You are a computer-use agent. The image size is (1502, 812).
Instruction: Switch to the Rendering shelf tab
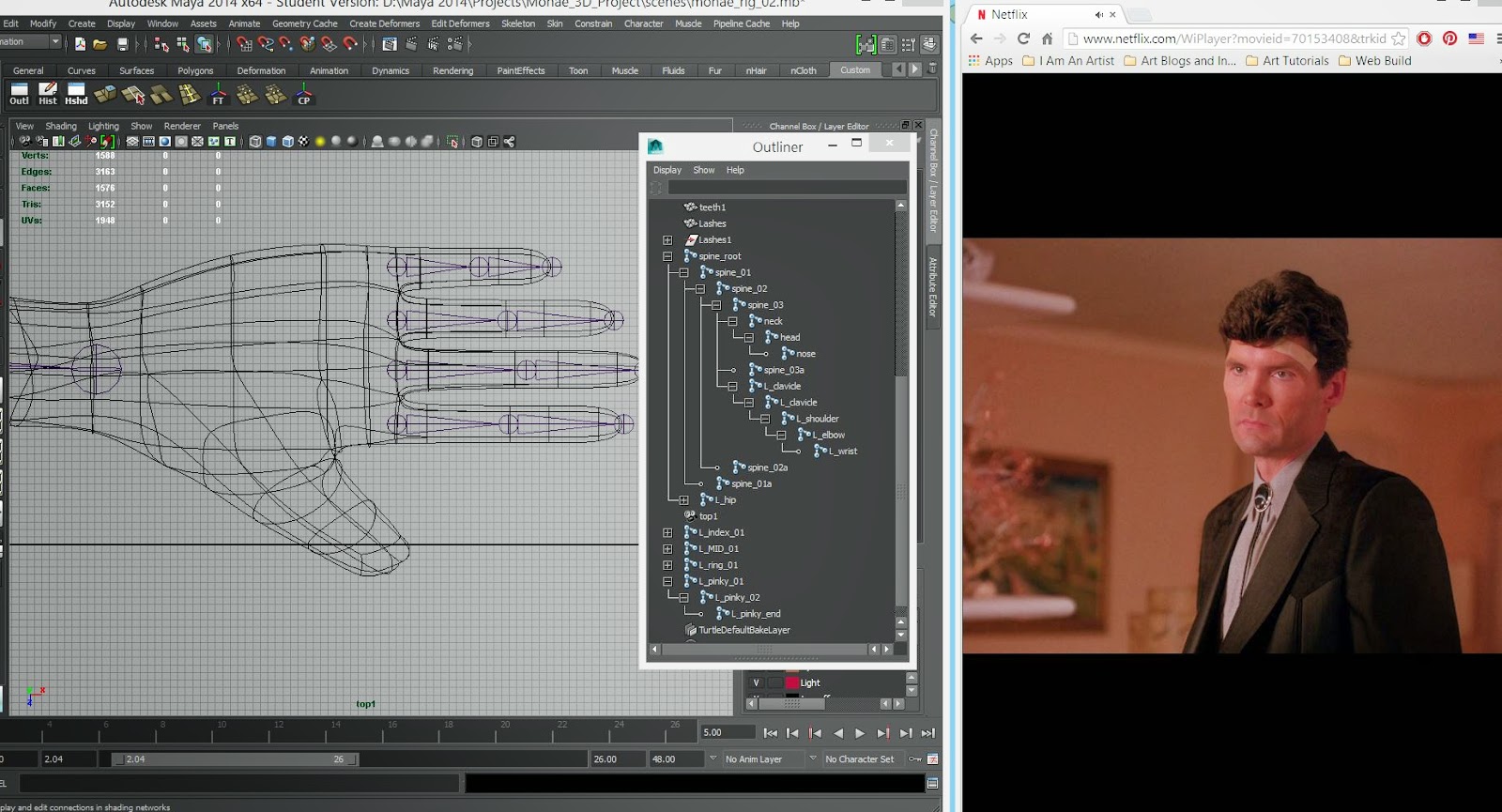(x=452, y=70)
